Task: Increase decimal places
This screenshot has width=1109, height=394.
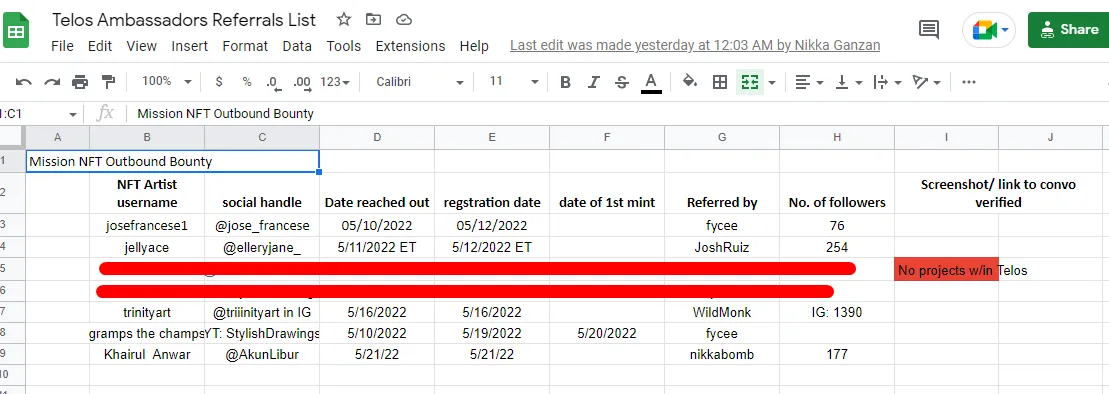Action: point(301,82)
